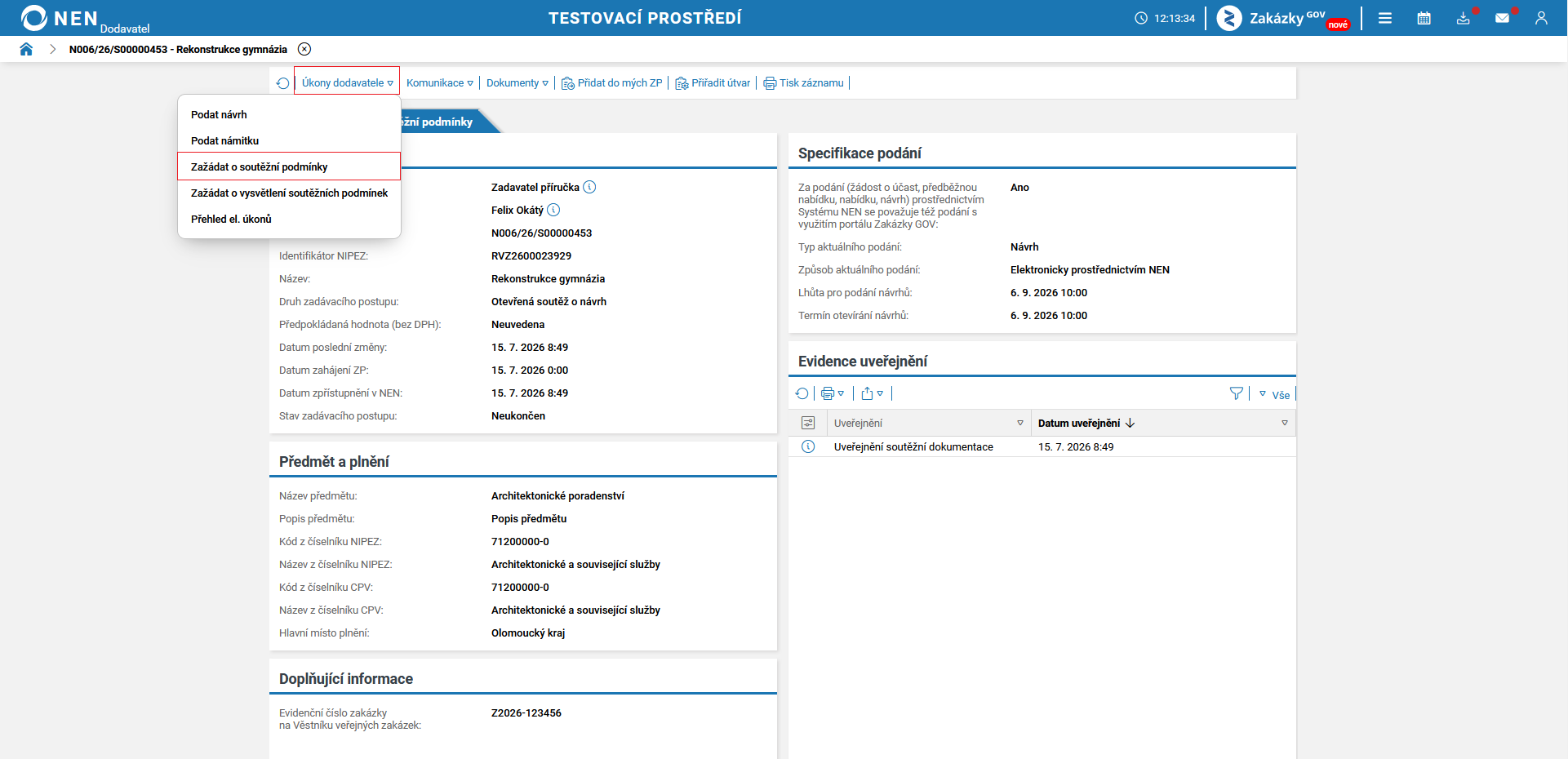Open the print dropdown in Evidence uveřejnění

[x=832, y=393]
